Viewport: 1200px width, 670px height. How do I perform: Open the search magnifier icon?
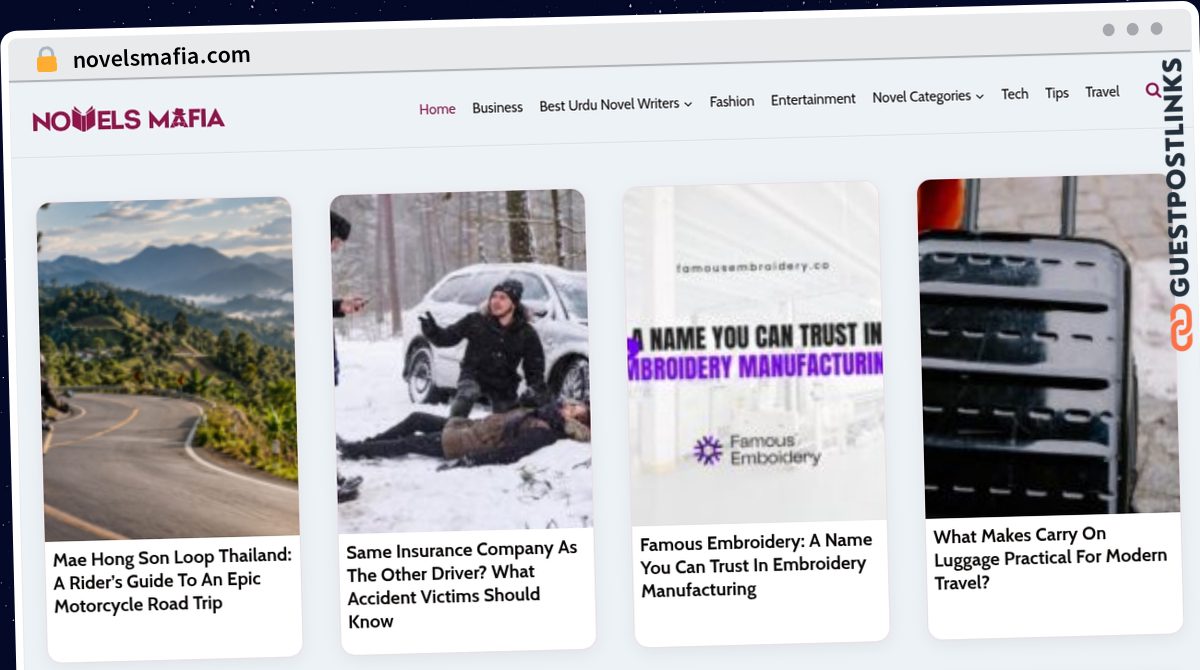(x=1153, y=91)
